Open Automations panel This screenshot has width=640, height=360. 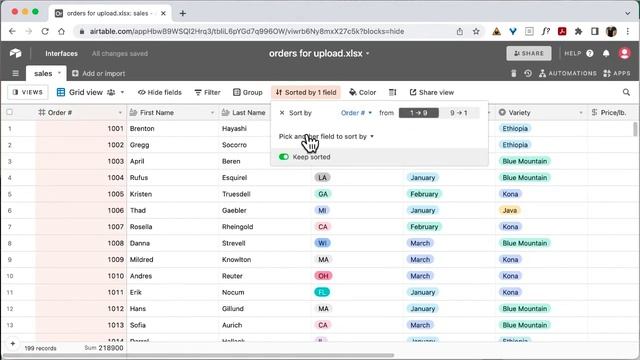pyautogui.click(x=568, y=73)
